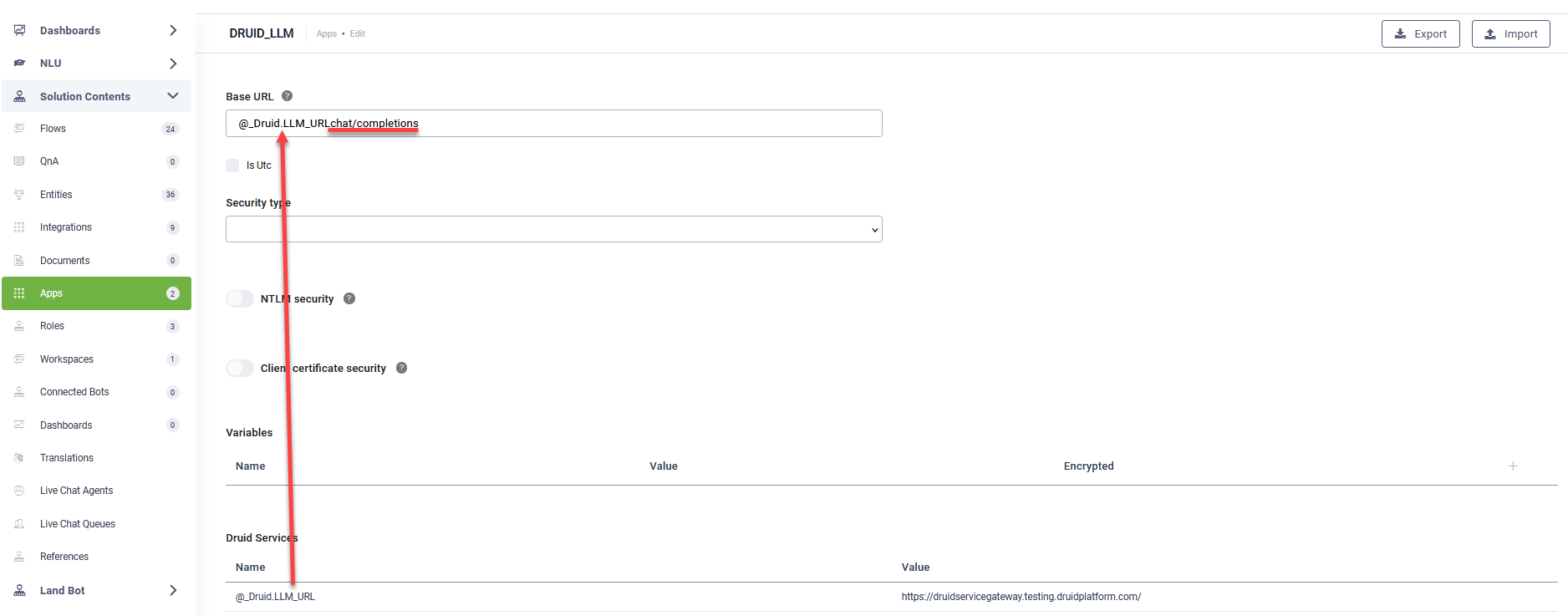Open References in the sidebar
Screen dimensions: 1568x616
[64, 557]
